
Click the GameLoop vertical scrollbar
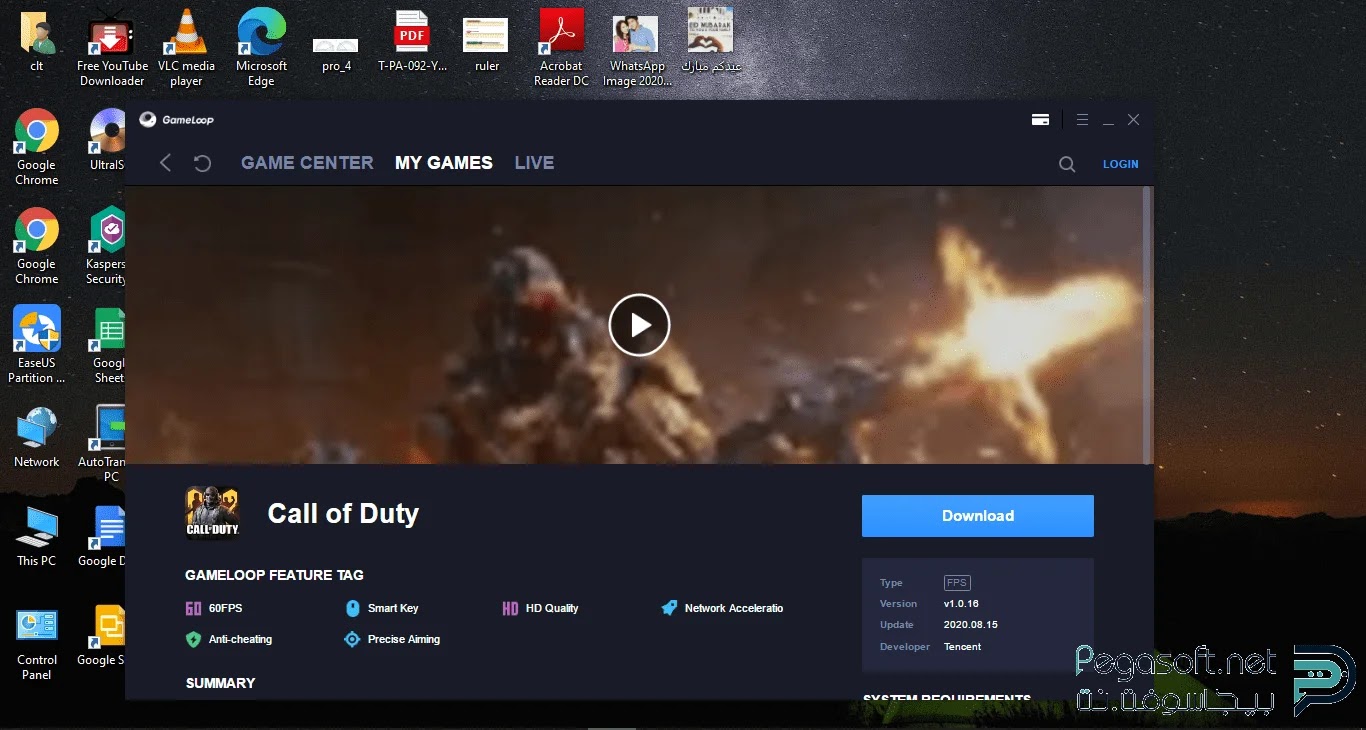tap(1147, 325)
